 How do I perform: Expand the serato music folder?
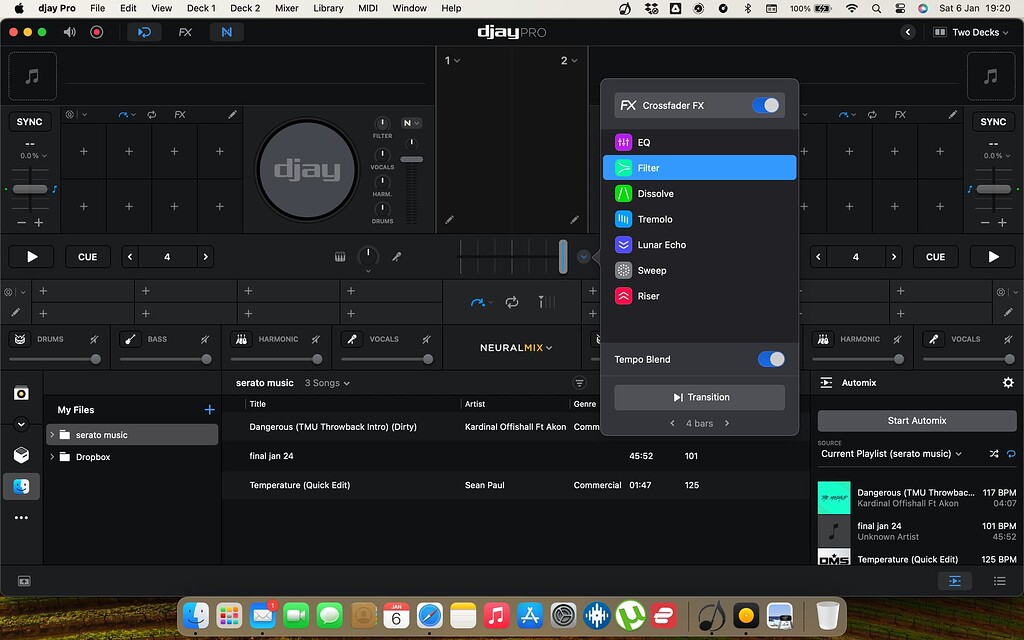point(52,435)
